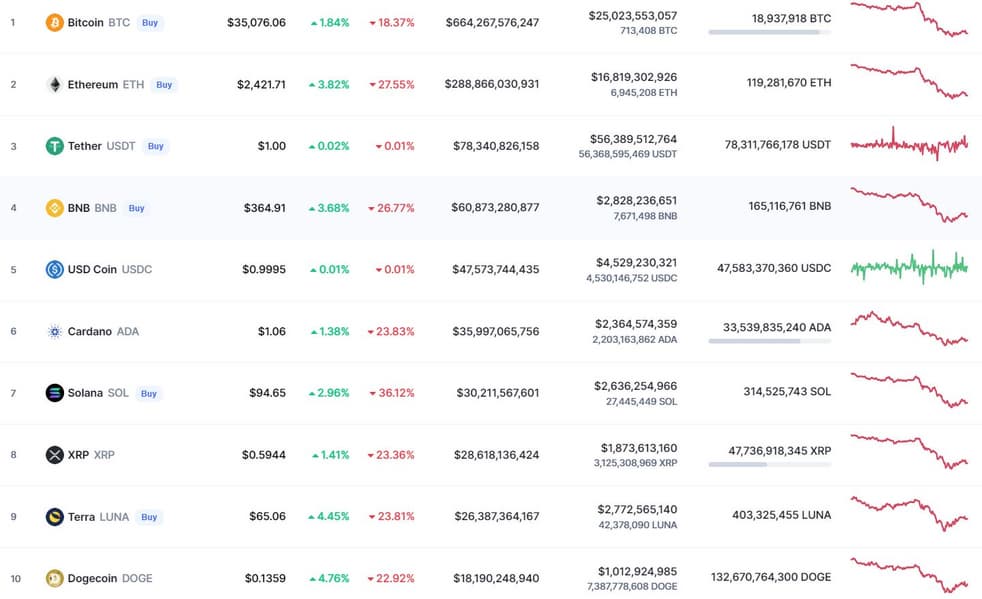Click the Cardano logo icon
This screenshot has height=599, width=982.
(x=54, y=331)
